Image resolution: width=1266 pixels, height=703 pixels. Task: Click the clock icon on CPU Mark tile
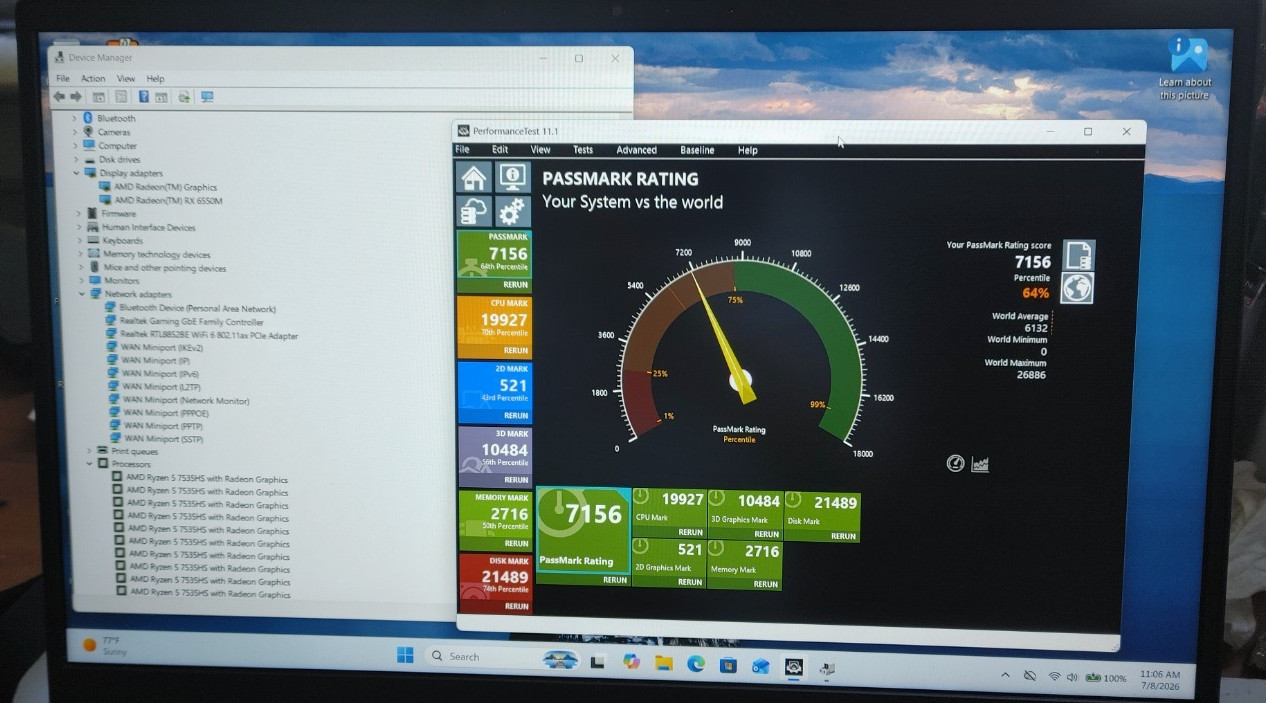(x=642, y=498)
